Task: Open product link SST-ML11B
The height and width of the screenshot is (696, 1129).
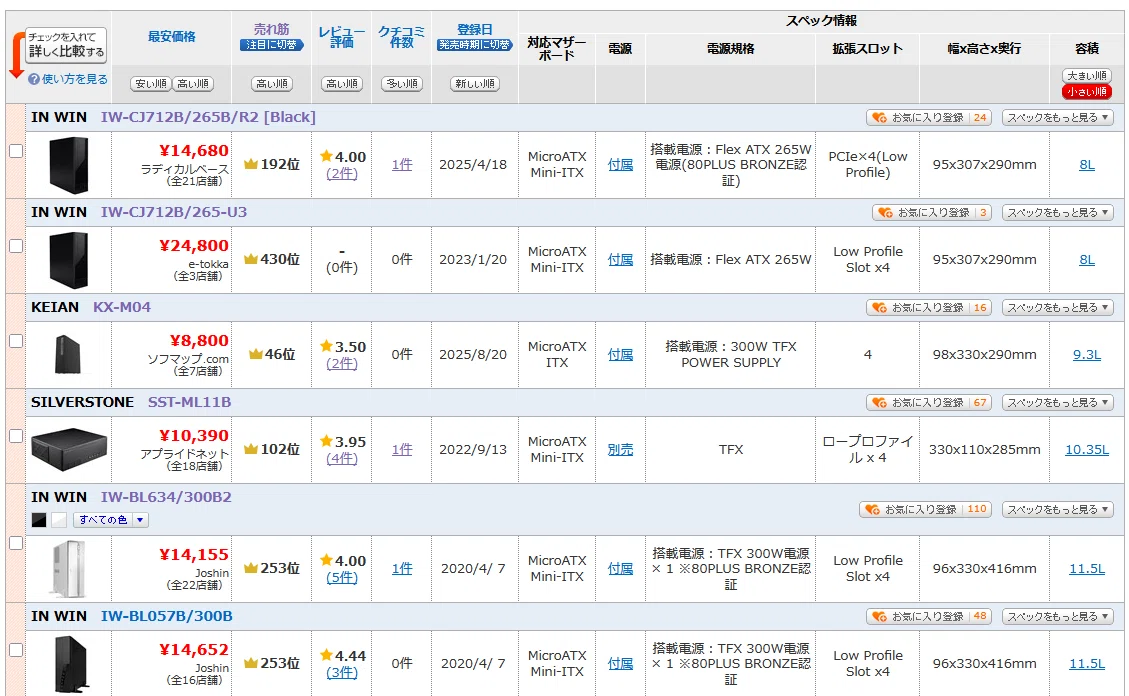Action: [x=189, y=402]
